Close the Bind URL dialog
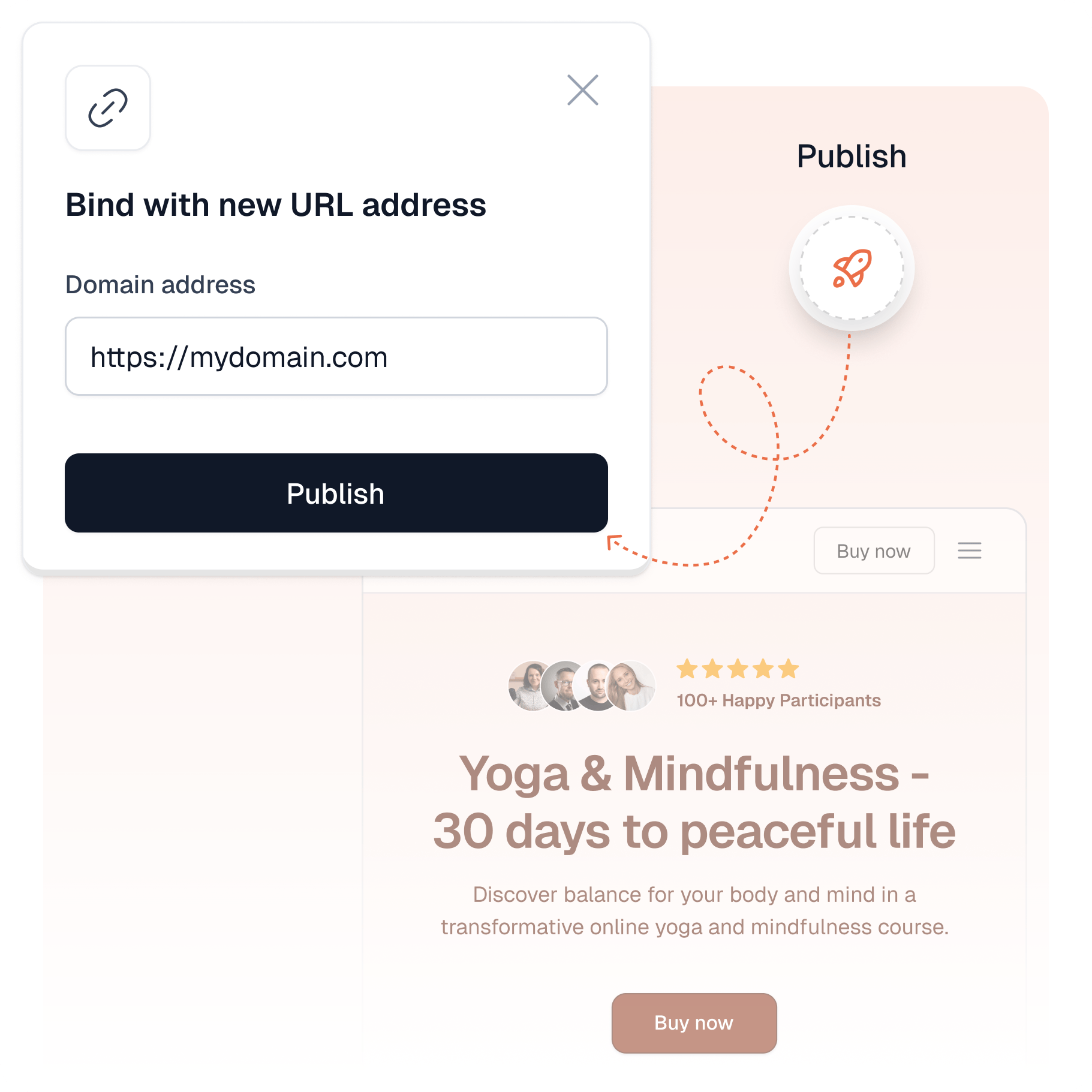Viewport: 1092px width, 1092px height. [583, 90]
